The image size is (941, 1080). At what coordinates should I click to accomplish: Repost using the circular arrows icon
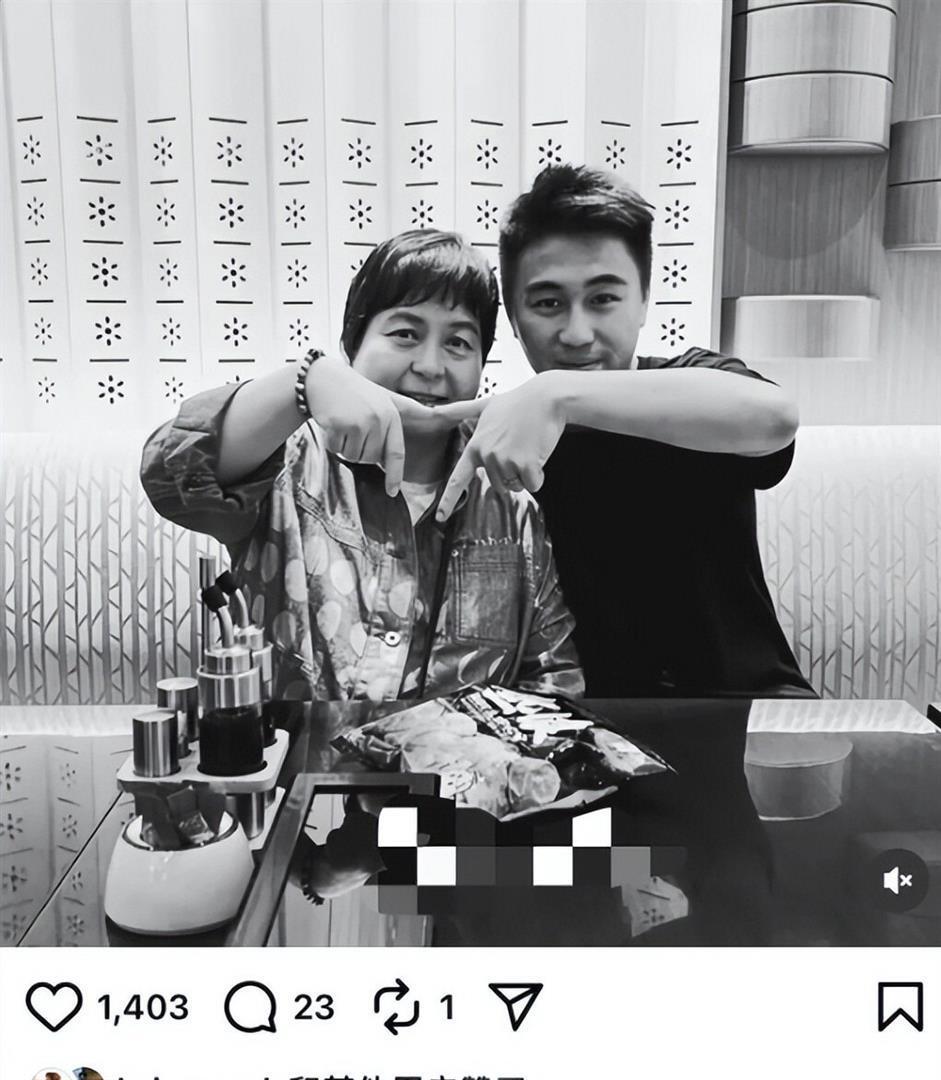click(x=396, y=1007)
